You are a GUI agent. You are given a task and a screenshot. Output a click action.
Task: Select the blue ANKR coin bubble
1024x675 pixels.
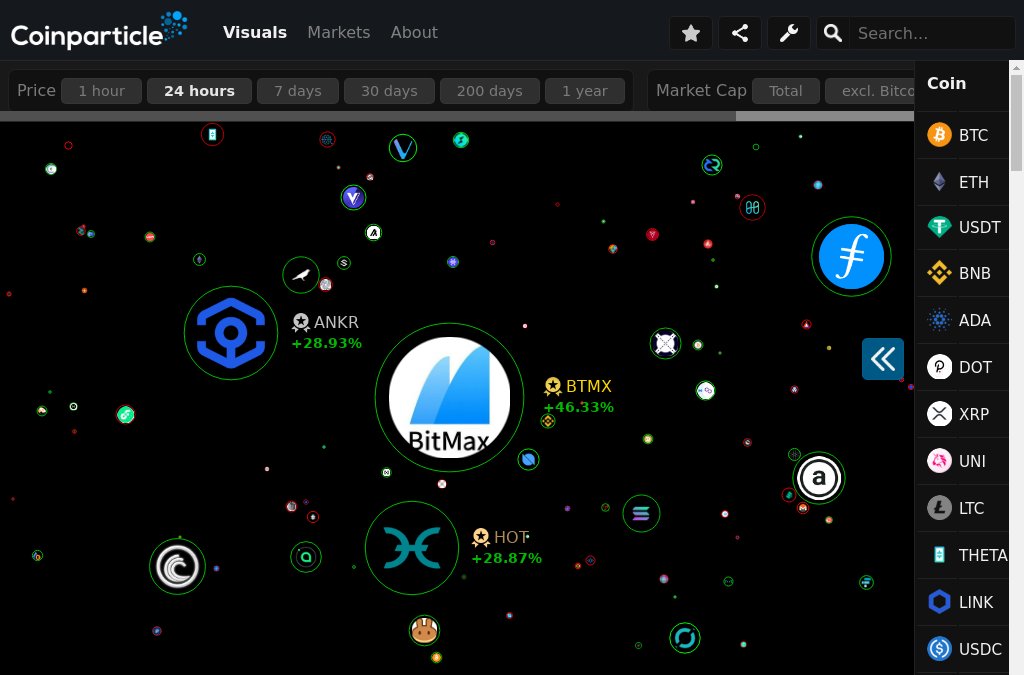231,333
